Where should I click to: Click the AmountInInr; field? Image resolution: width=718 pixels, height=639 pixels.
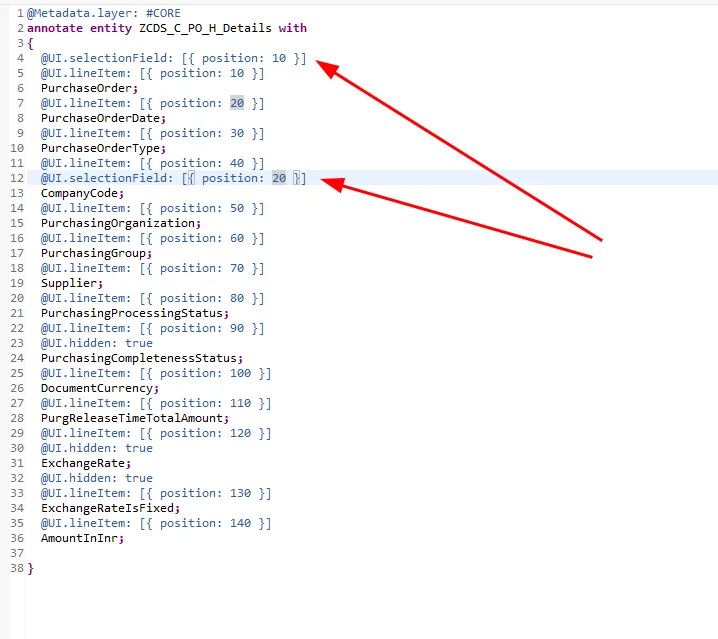click(x=82, y=538)
